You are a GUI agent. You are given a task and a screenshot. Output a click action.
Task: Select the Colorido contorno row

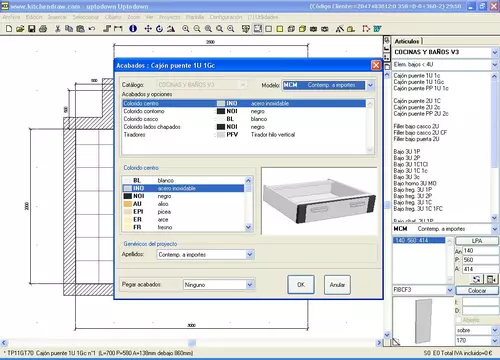[244, 111]
